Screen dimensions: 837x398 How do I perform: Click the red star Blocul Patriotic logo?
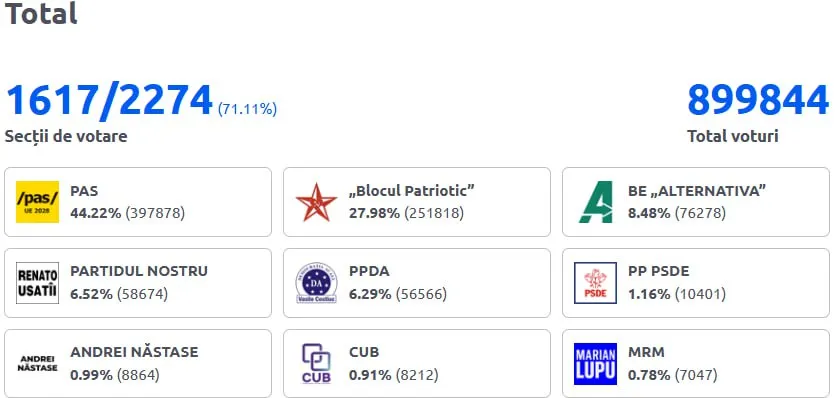(x=317, y=202)
